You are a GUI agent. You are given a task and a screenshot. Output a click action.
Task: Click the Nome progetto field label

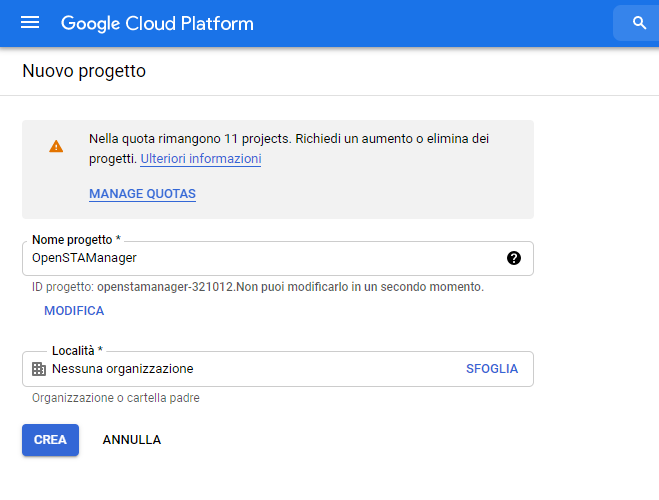coord(76,241)
